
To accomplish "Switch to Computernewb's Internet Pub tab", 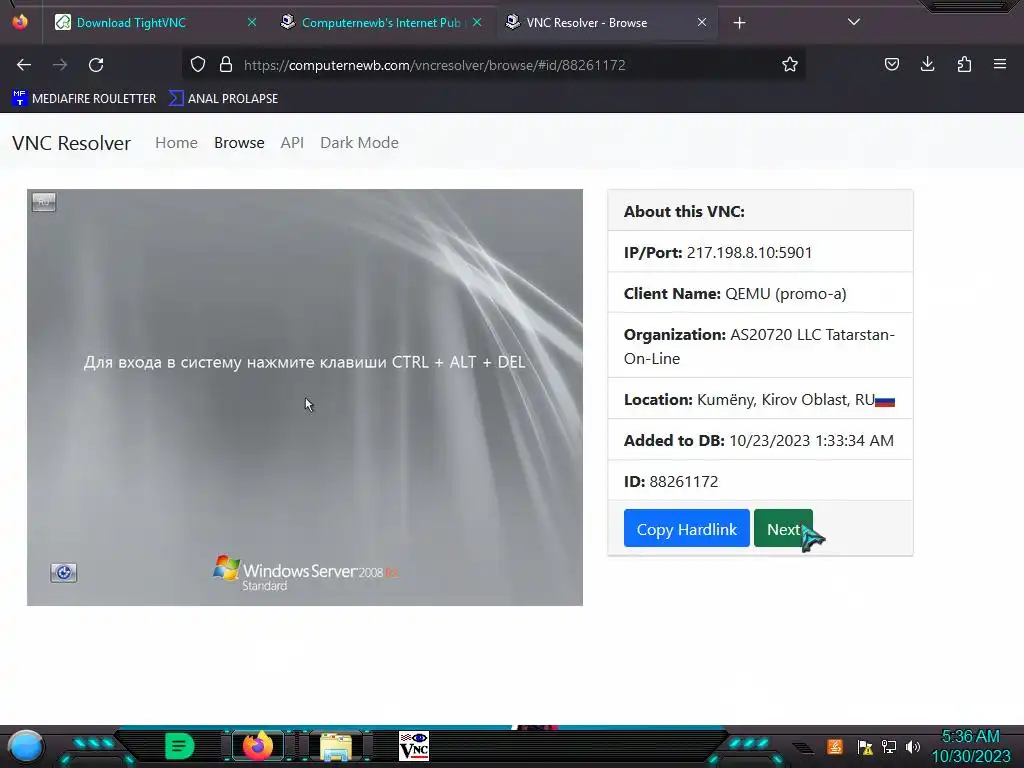I will pyautogui.click(x=381, y=23).
